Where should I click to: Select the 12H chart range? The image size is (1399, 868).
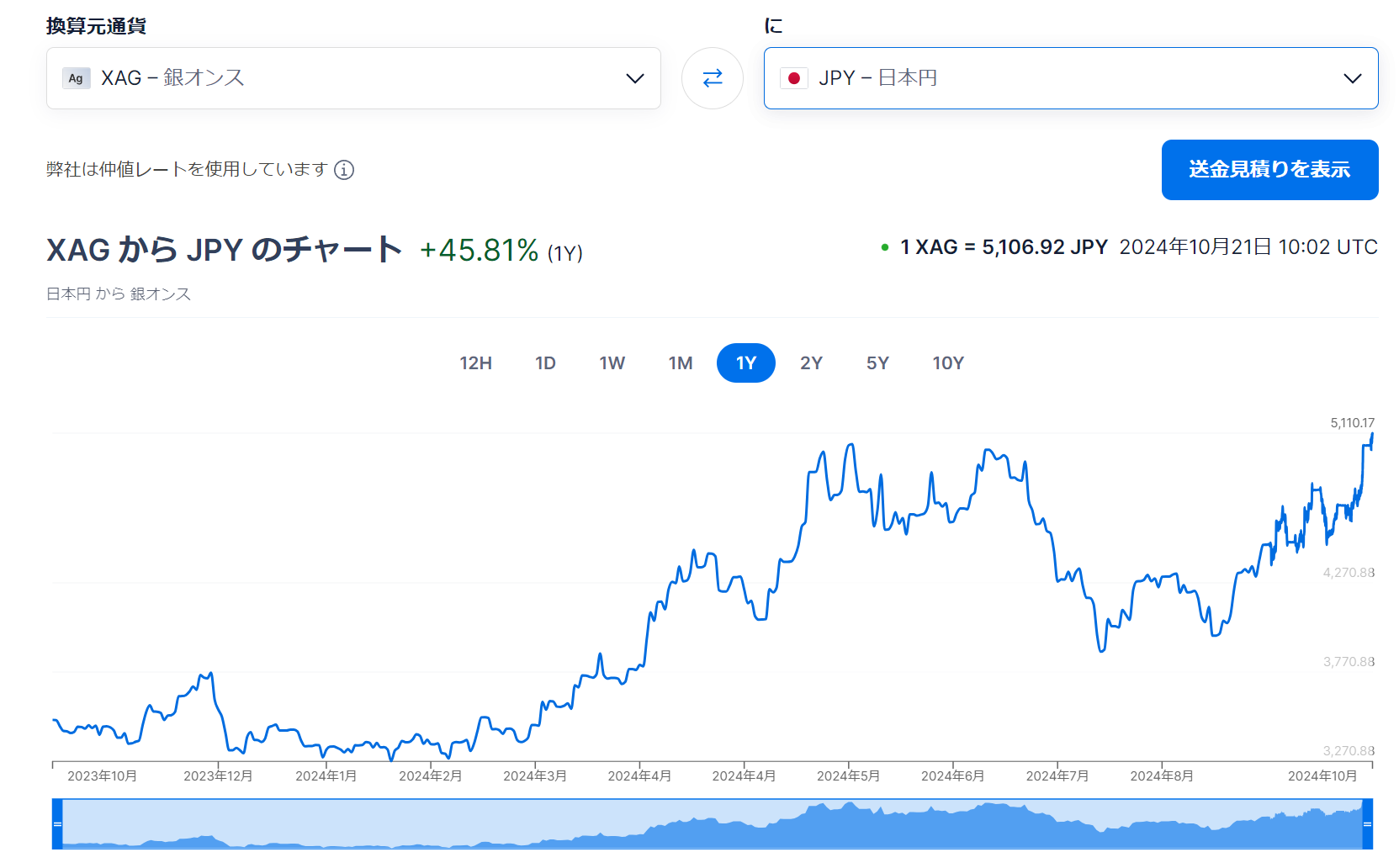[x=475, y=363]
